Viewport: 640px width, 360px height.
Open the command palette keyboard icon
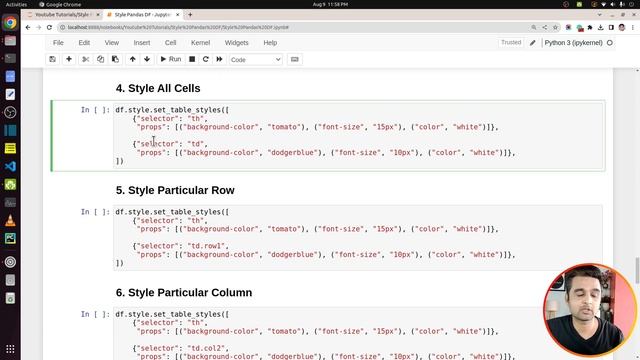pyautogui.click(x=294, y=59)
